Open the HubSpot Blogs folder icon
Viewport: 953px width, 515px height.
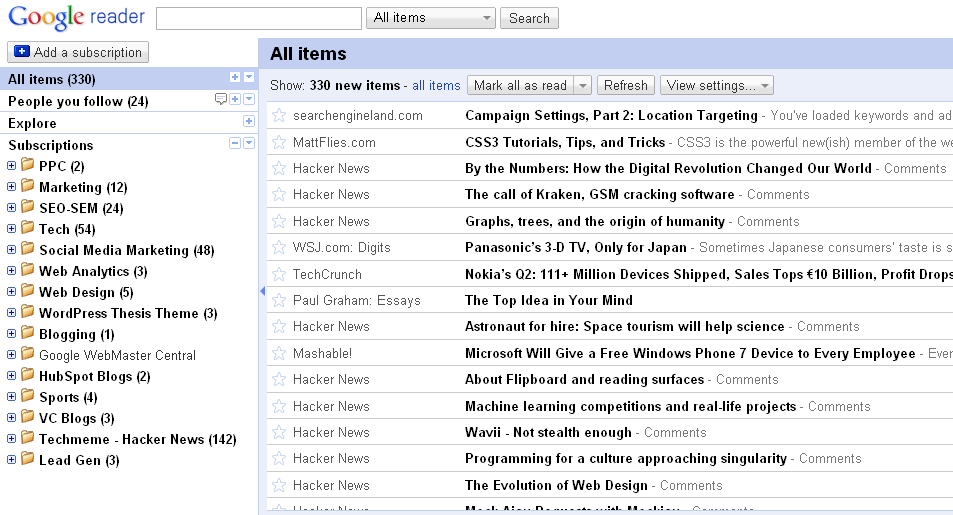[x=27, y=375]
